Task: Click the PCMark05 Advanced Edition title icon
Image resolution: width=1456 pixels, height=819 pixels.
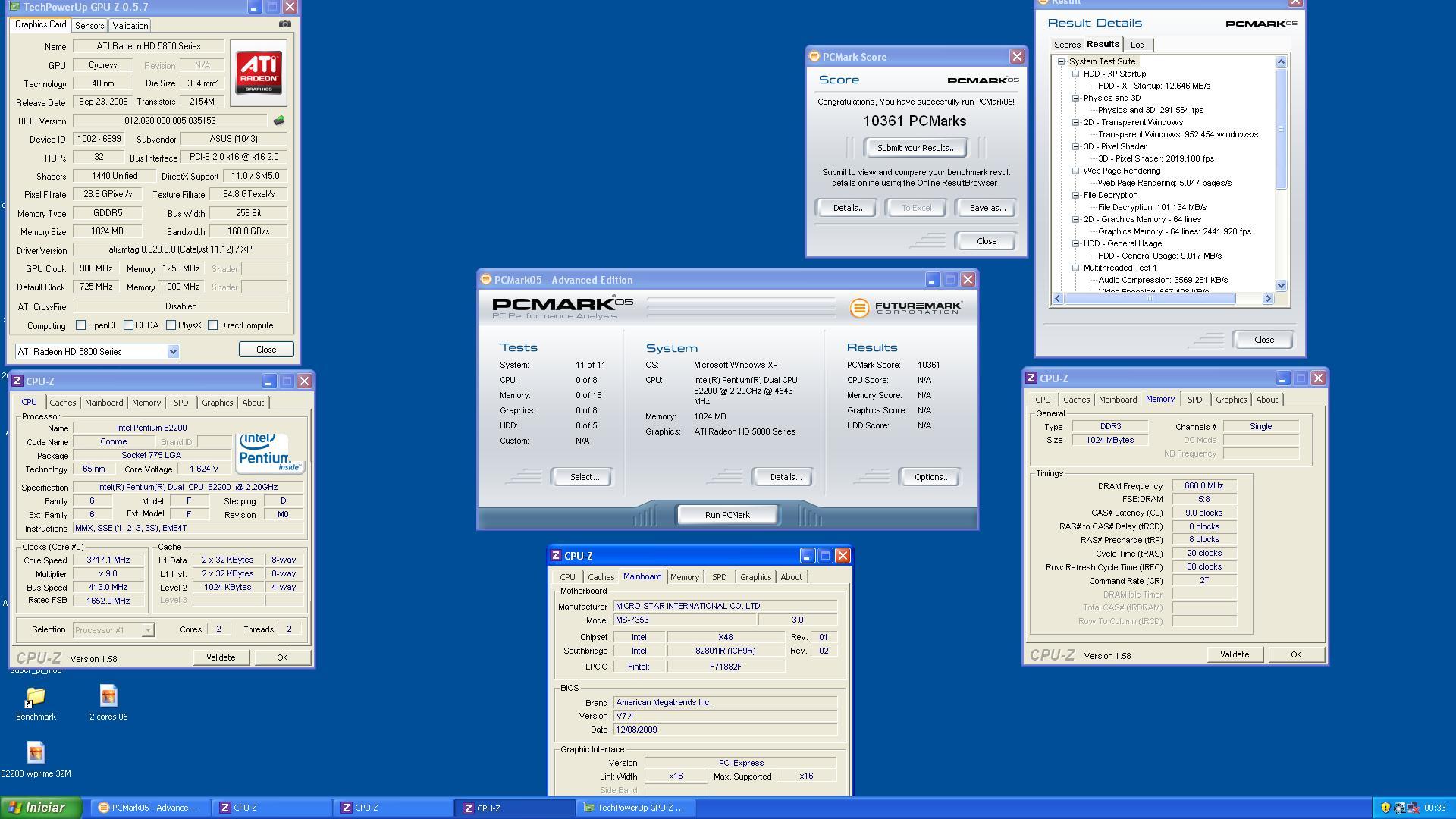Action: (x=485, y=279)
